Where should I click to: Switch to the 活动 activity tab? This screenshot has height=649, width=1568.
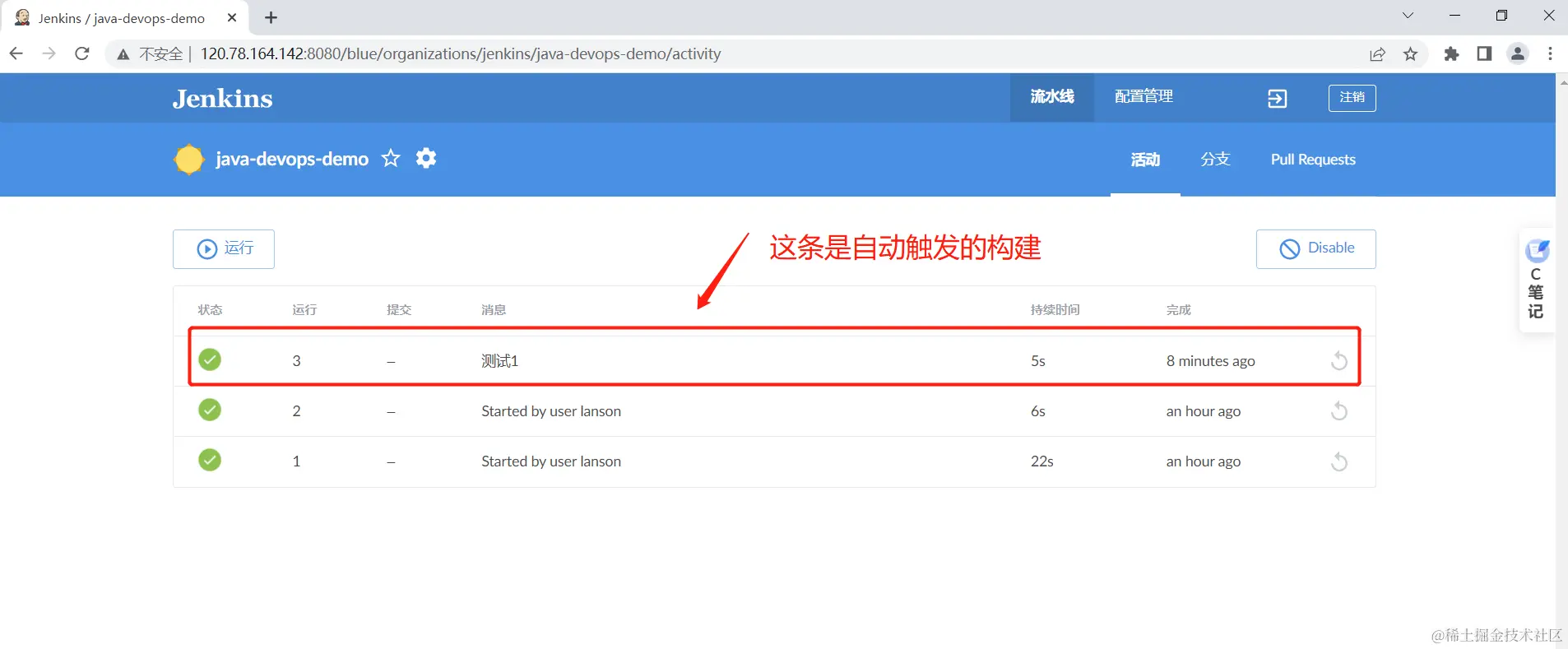pyautogui.click(x=1145, y=160)
